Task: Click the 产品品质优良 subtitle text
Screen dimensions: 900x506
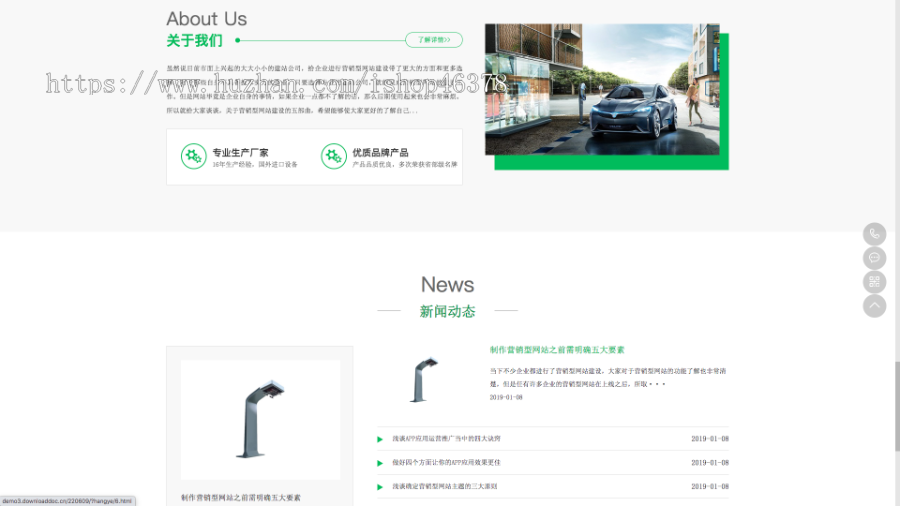Action: 405,165
